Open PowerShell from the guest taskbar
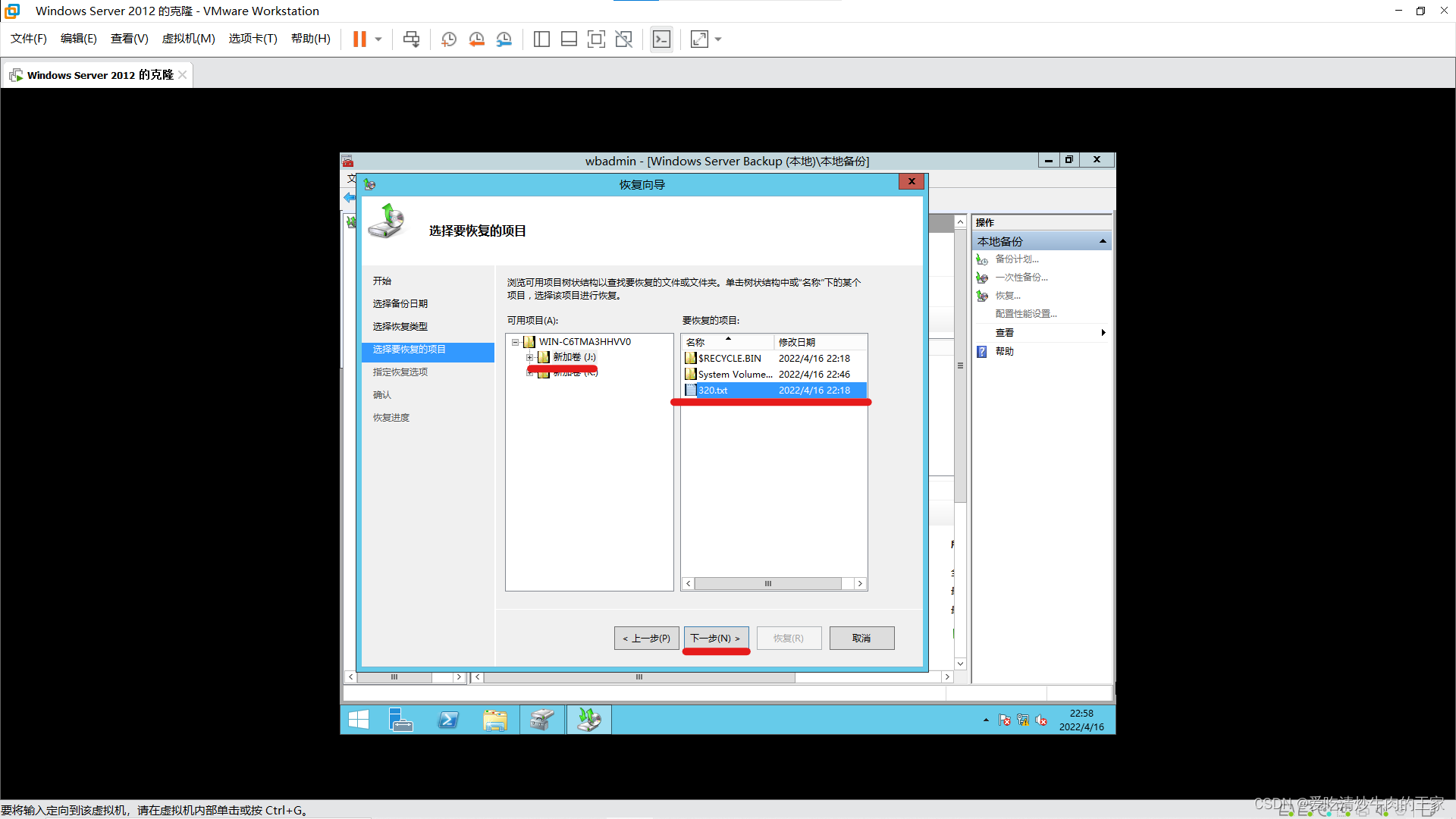This screenshot has width=1456, height=819. (x=448, y=720)
